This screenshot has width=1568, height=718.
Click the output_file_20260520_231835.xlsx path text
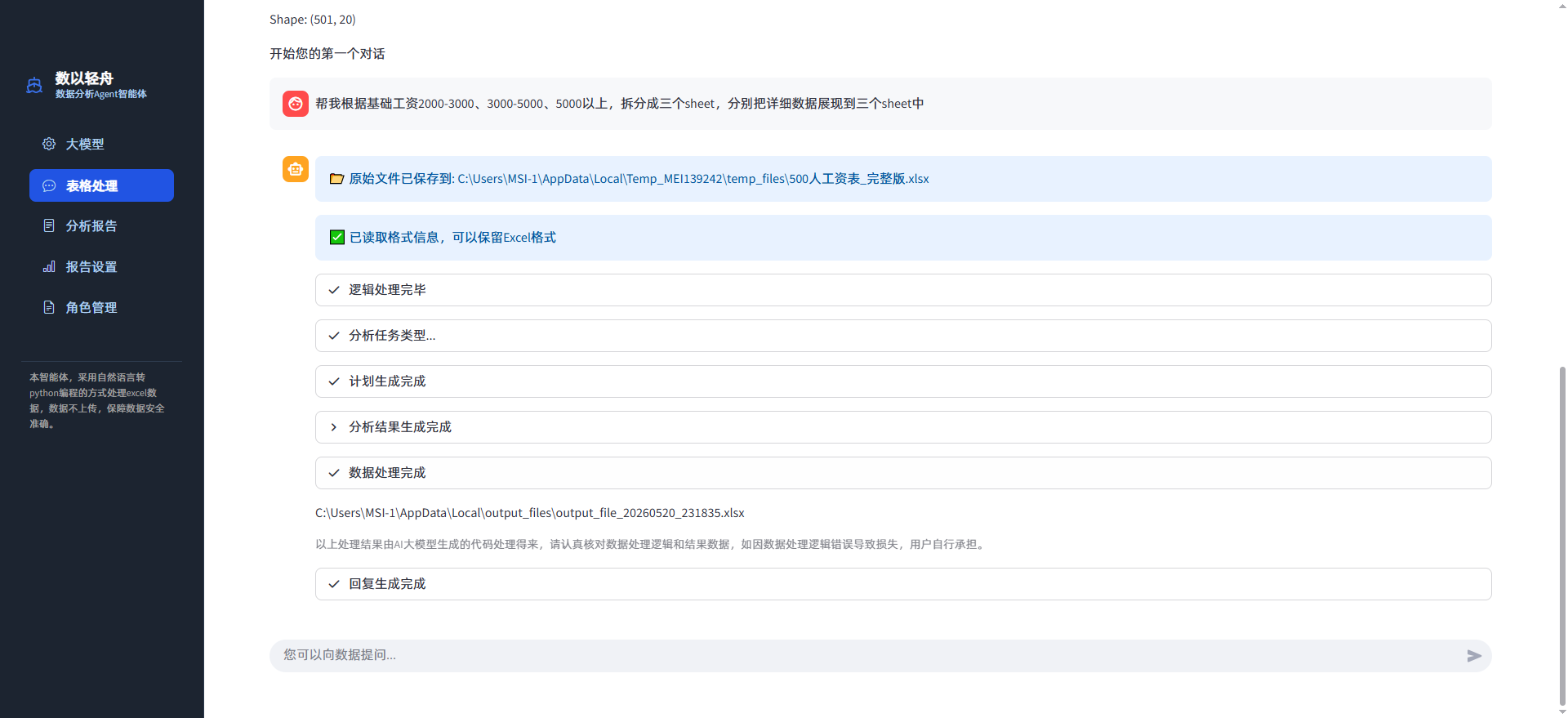[530, 513]
